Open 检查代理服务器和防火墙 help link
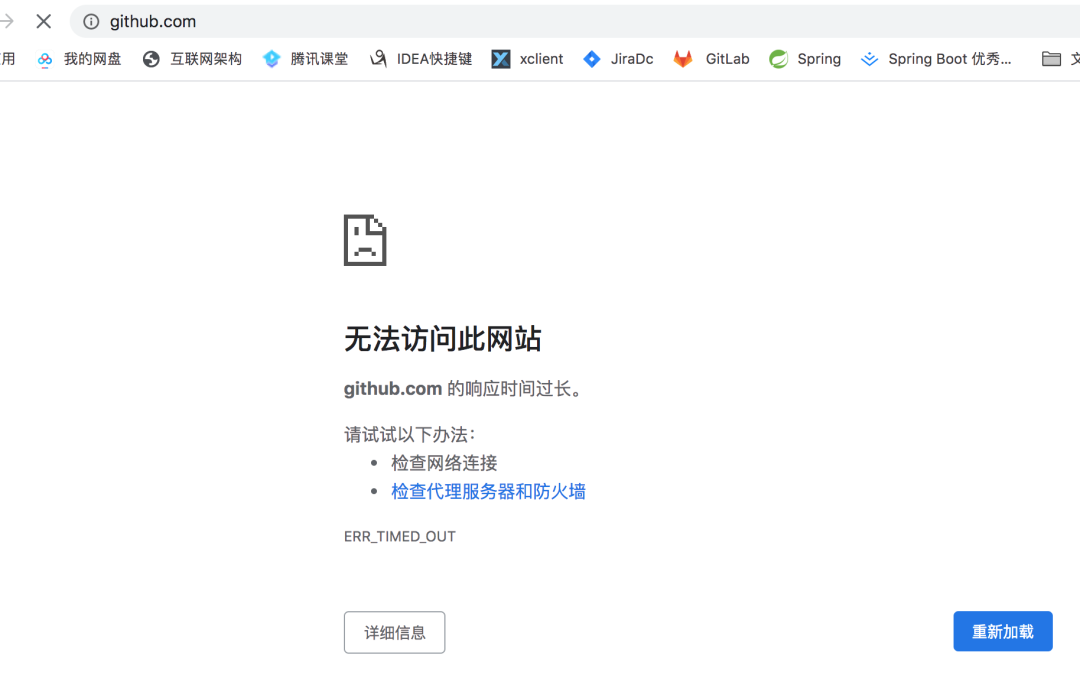Viewport: 1080px width, 675px height. pyautogui.click(x=488, y=491)
